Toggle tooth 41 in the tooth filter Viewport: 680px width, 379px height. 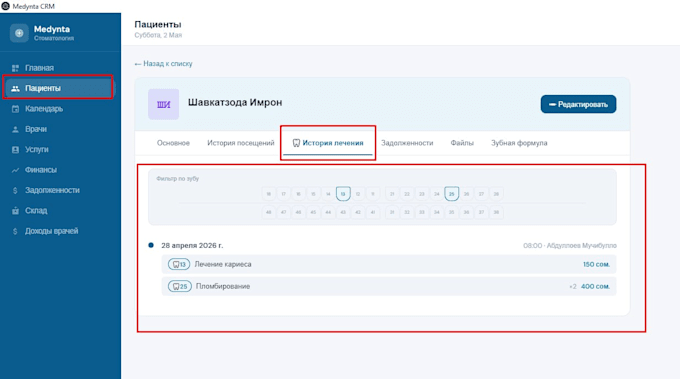pos(373,212)
